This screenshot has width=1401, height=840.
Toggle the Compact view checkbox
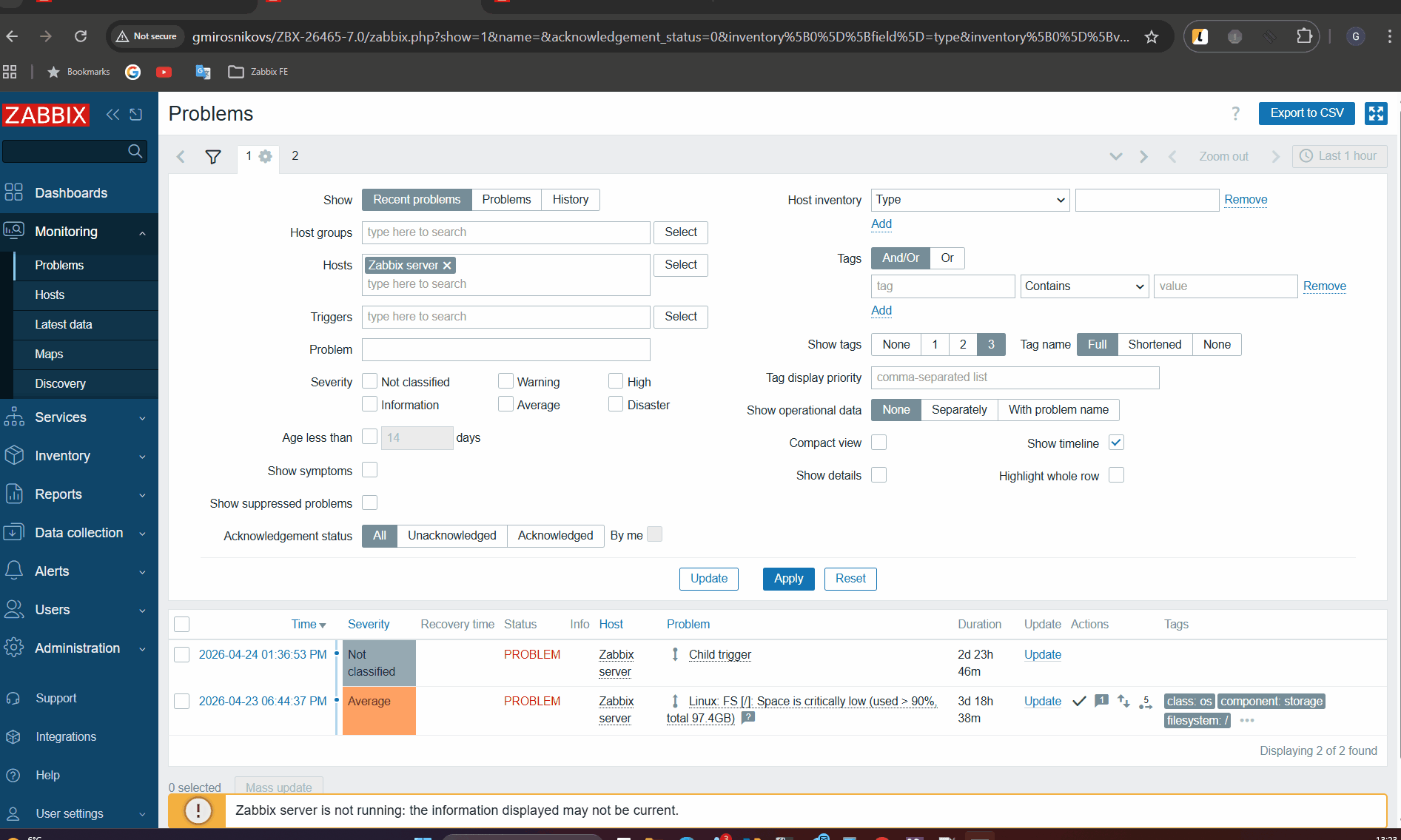pyautogui.click(x=878, y=443)
